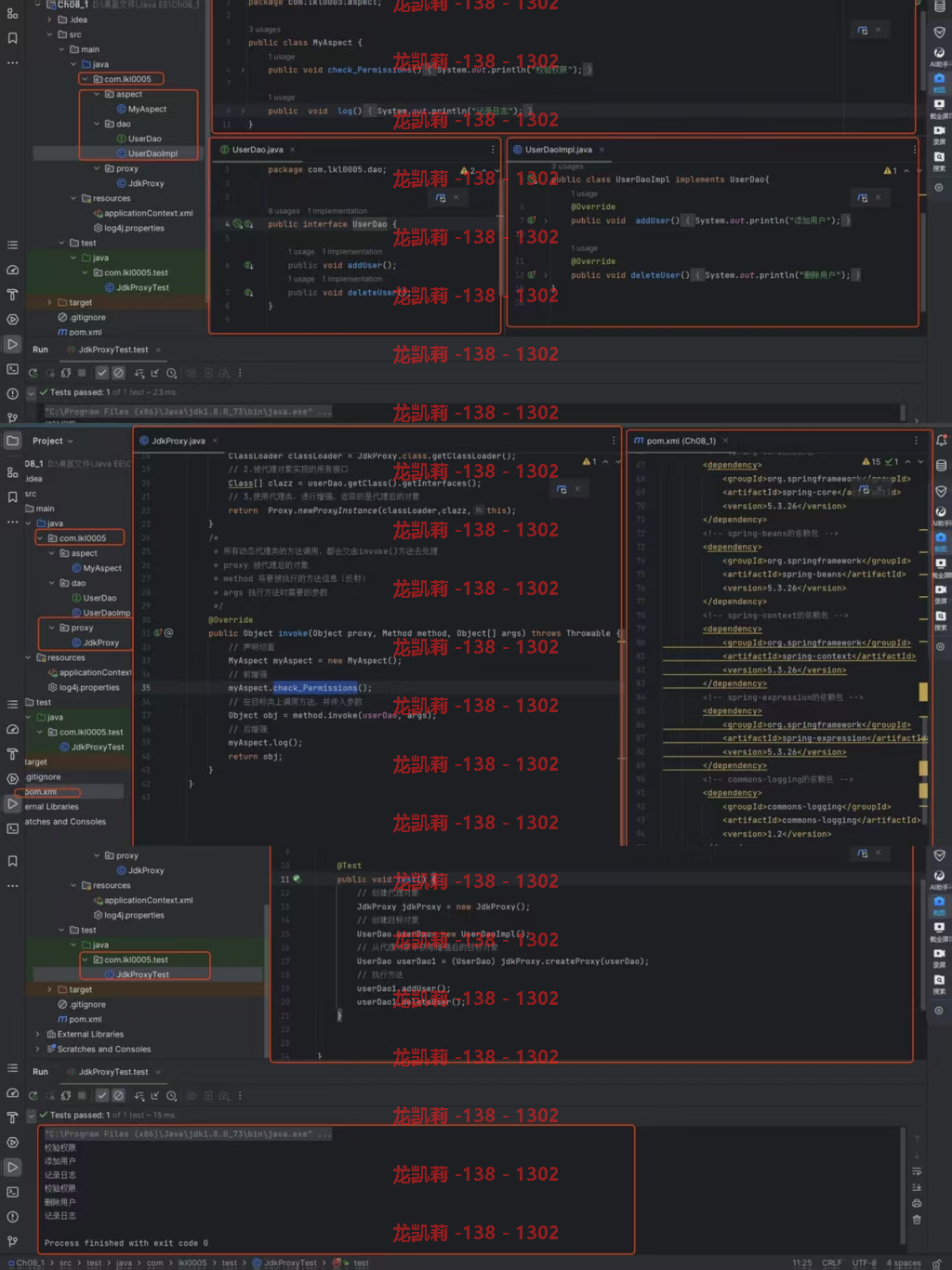This screenshot has width=952, height=1270.
Task: Rerun tests in the 23 ms Run panel
Action: (33, 373)
